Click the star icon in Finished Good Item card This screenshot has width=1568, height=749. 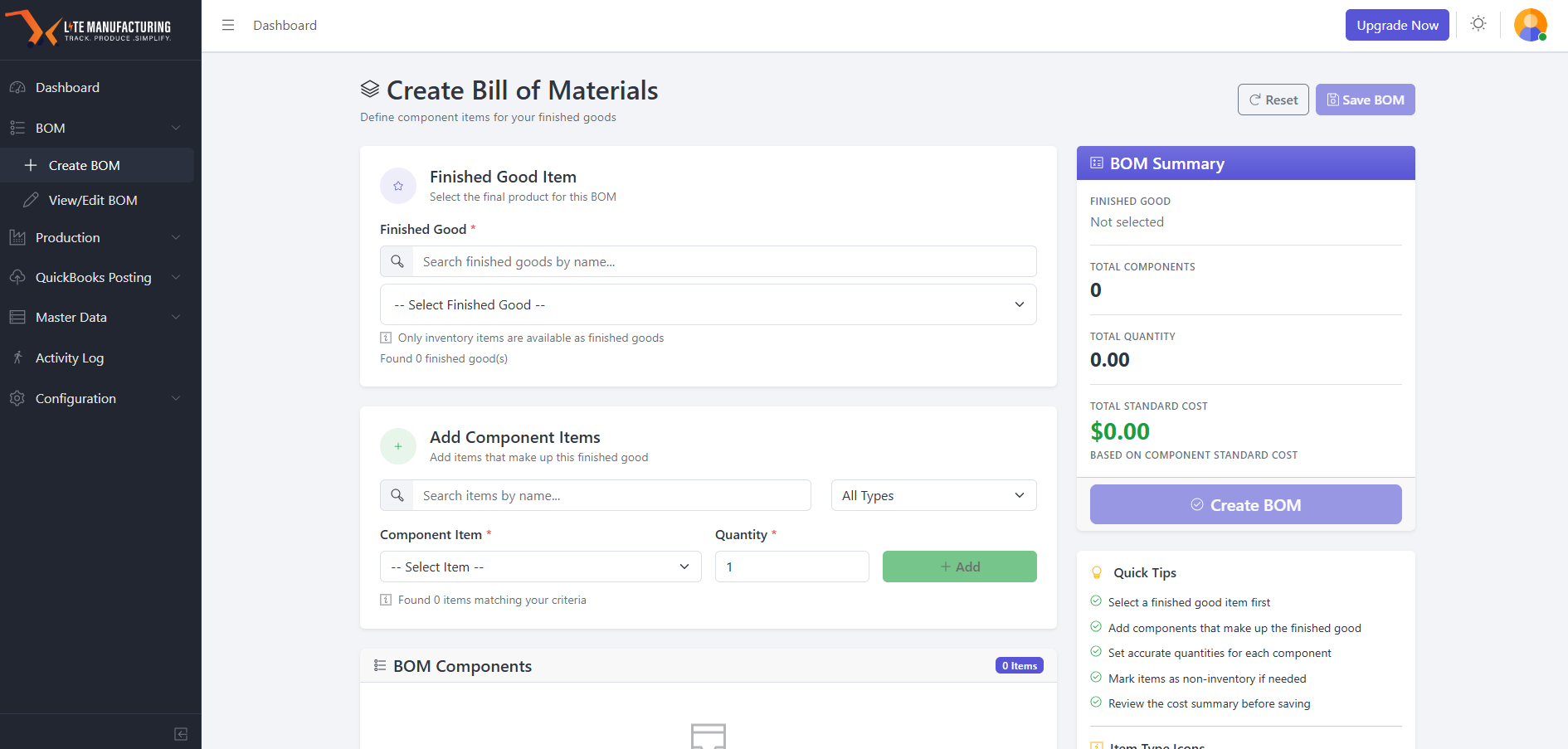[x=398, y=186]
